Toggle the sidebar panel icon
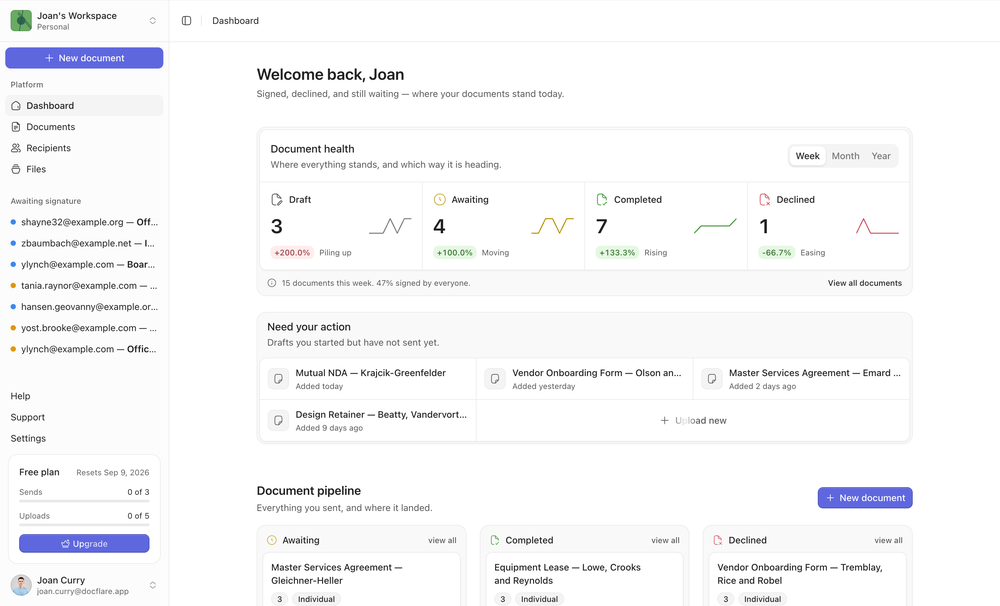 186,20
